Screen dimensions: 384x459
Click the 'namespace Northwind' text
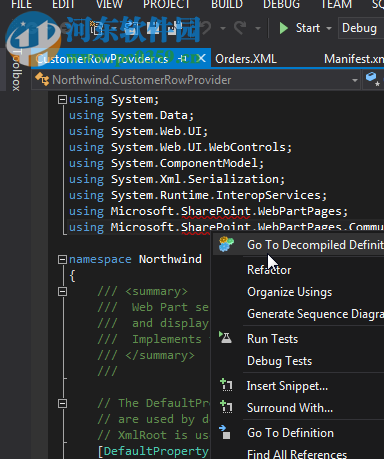(135, 259)
